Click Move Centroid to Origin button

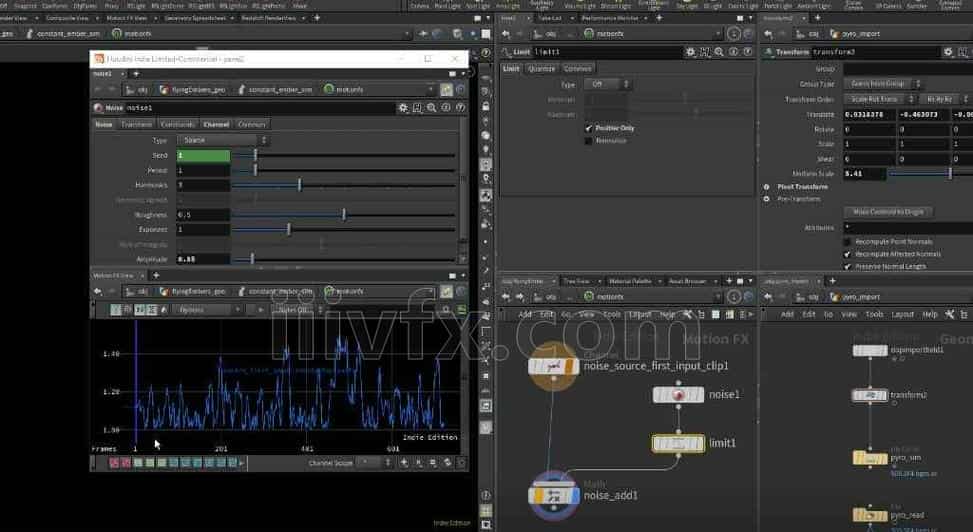point(888,212)
